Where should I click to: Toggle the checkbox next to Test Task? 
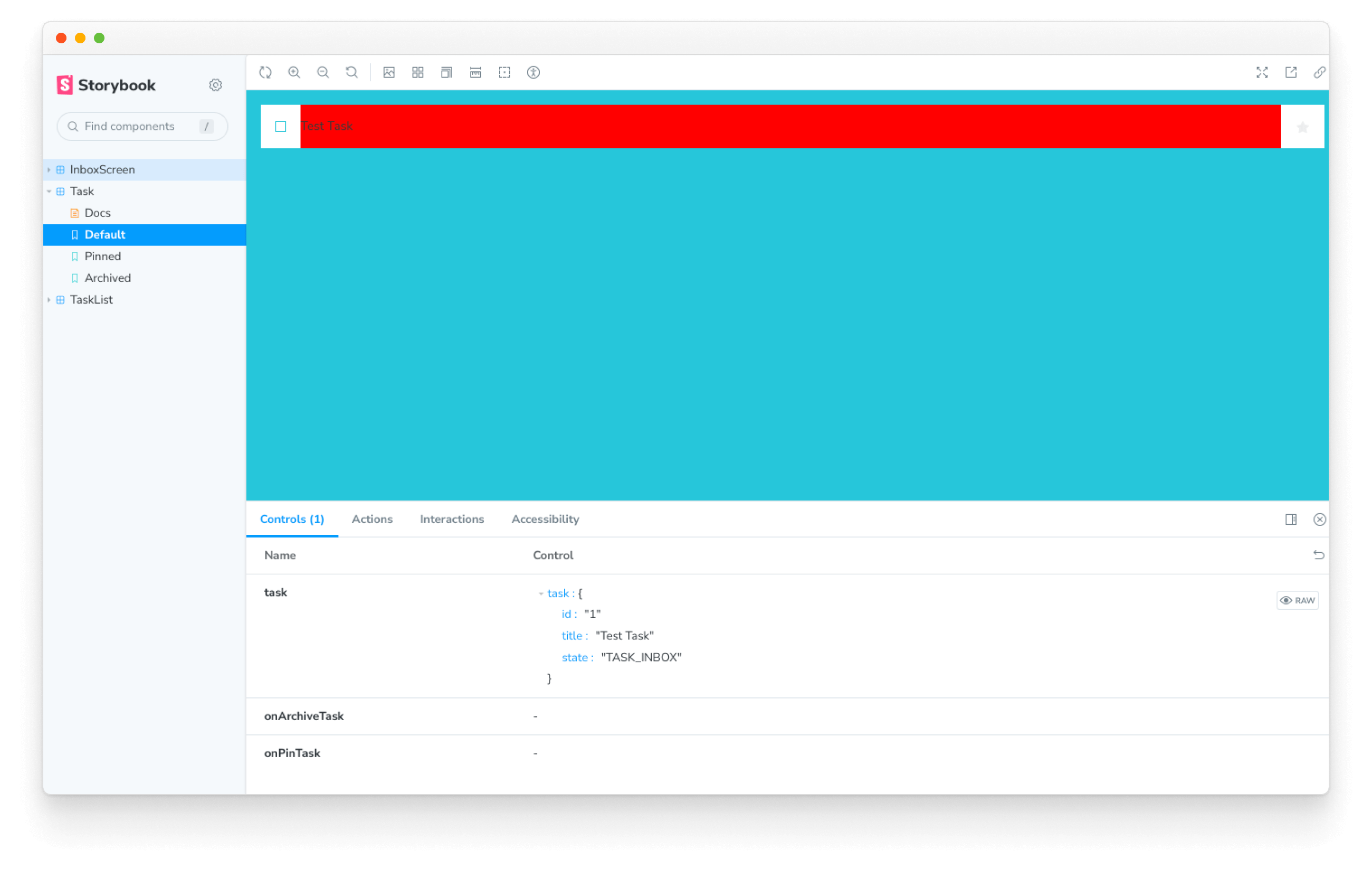click(x=281, y=126)
